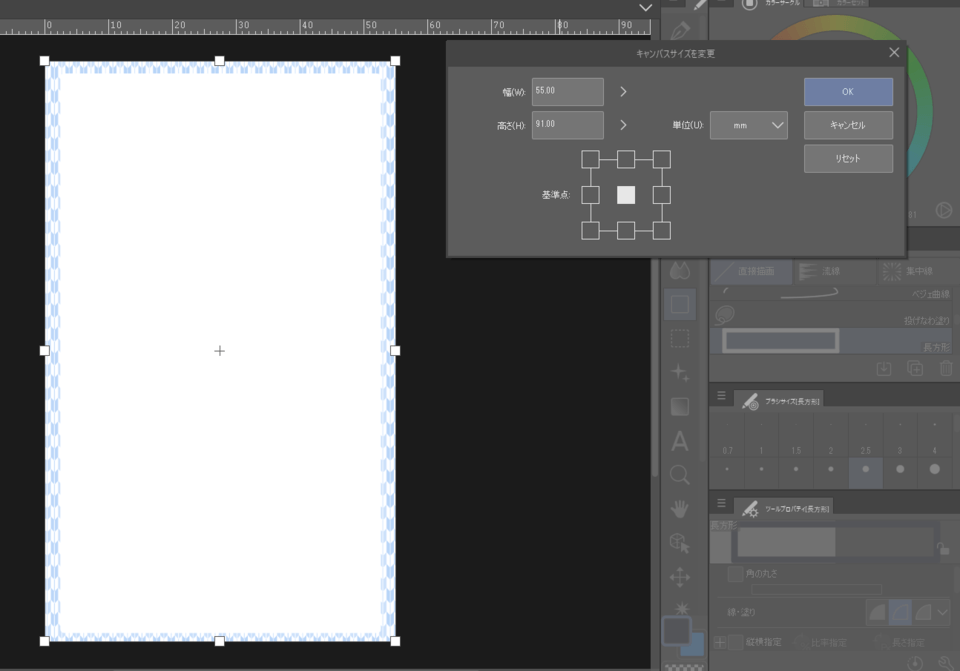Click the blue sub color swatch
The width and height of the screenshot is (960, 671).
tap(696, 648)
